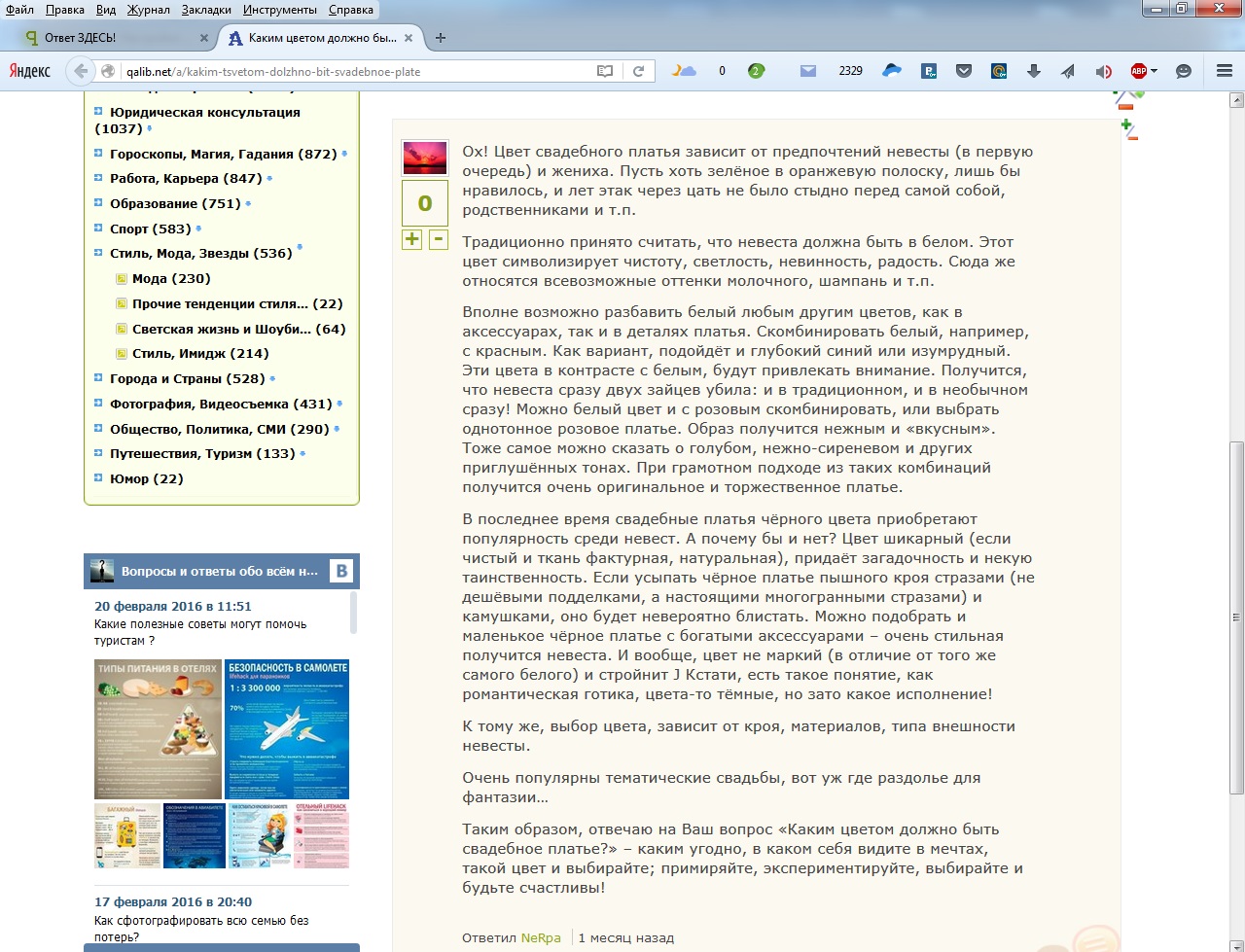This screenshot has width=1245, height=952.
Task: Expand the Образование category
Action: click(x=98, y=203)
